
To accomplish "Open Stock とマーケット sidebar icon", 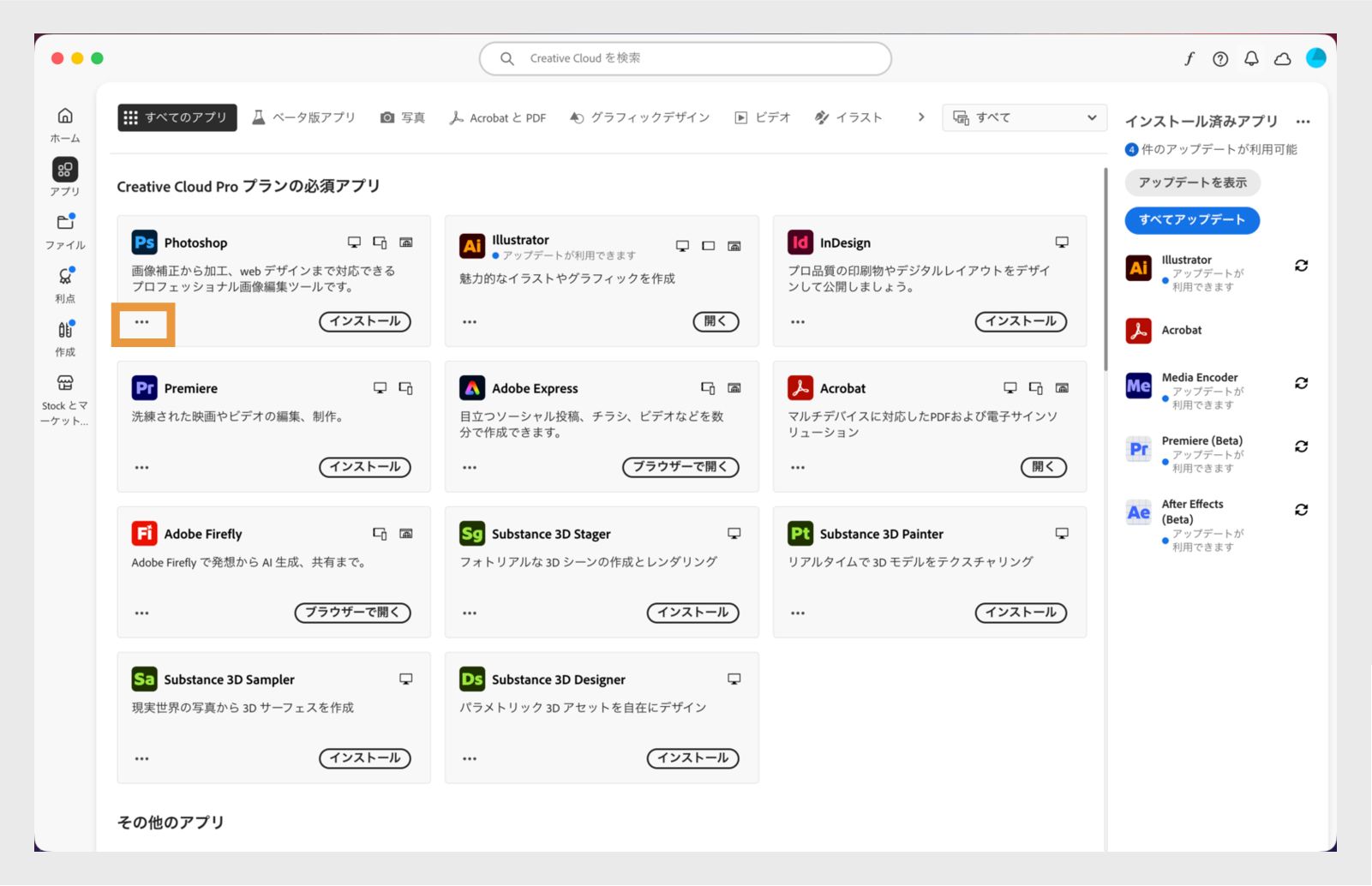I will pos(65,383).
